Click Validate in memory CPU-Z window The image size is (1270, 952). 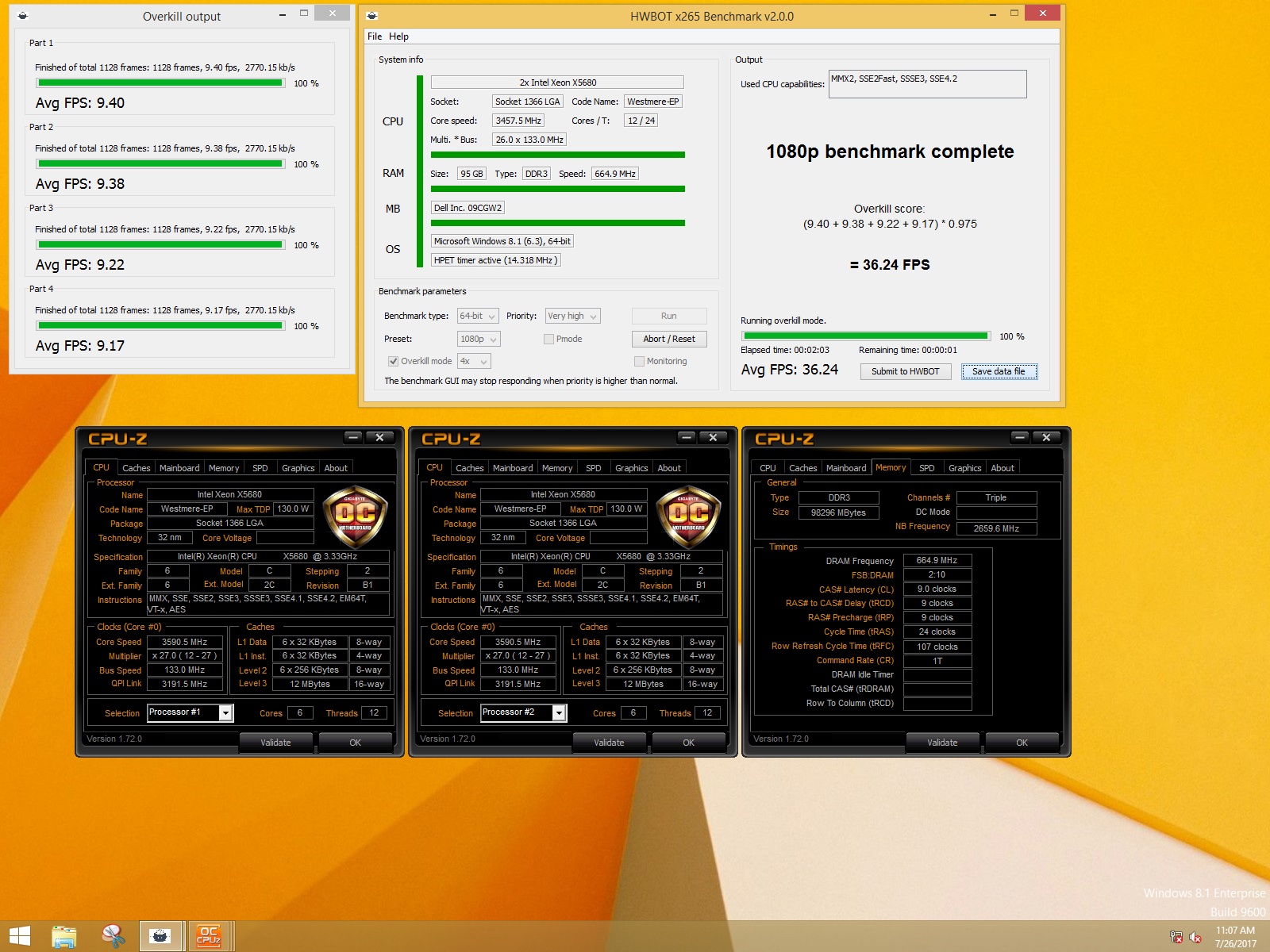tap(942, 743)
